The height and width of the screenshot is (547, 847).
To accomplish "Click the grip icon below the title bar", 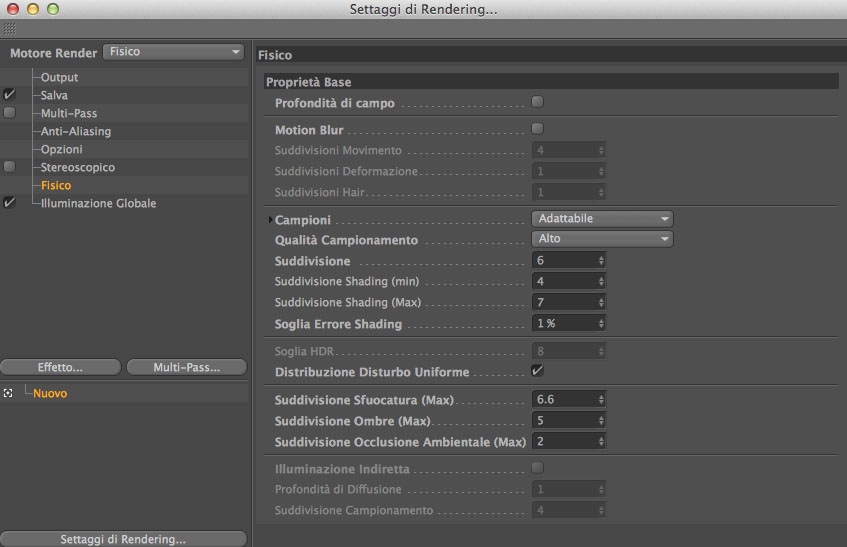I will [x=9, y=30].
